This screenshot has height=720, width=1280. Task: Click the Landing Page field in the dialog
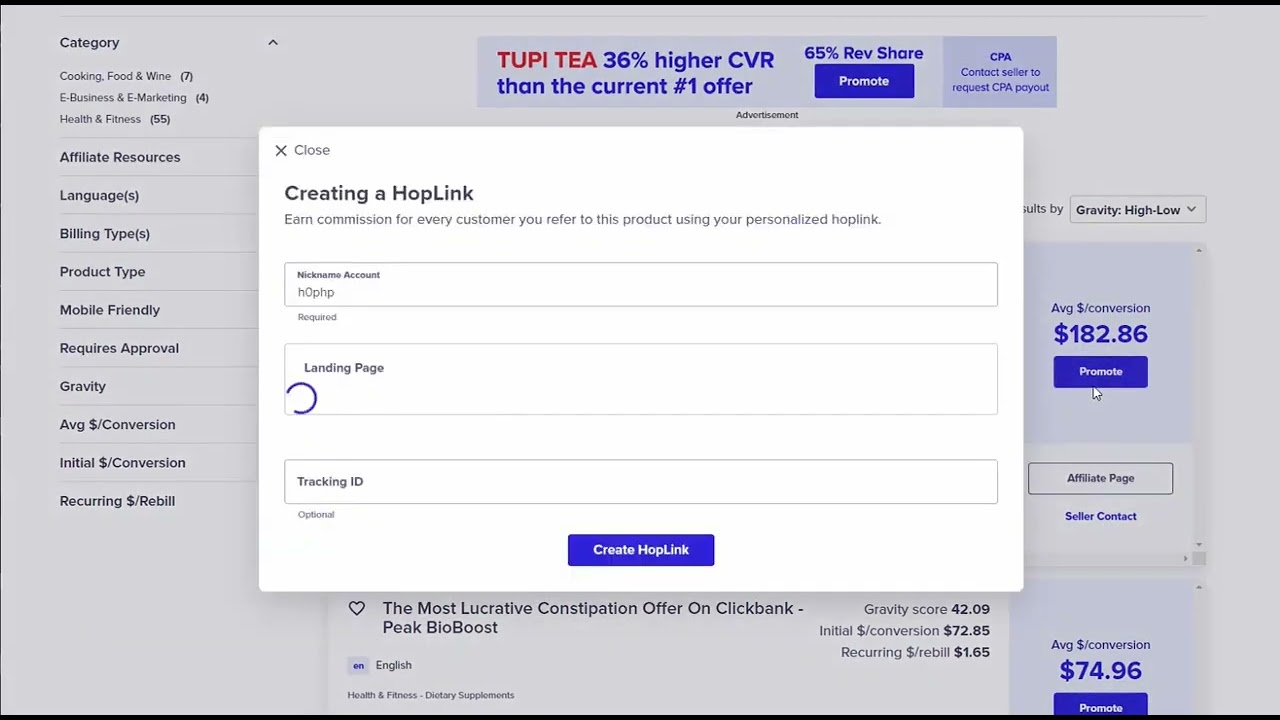point(641,379)
